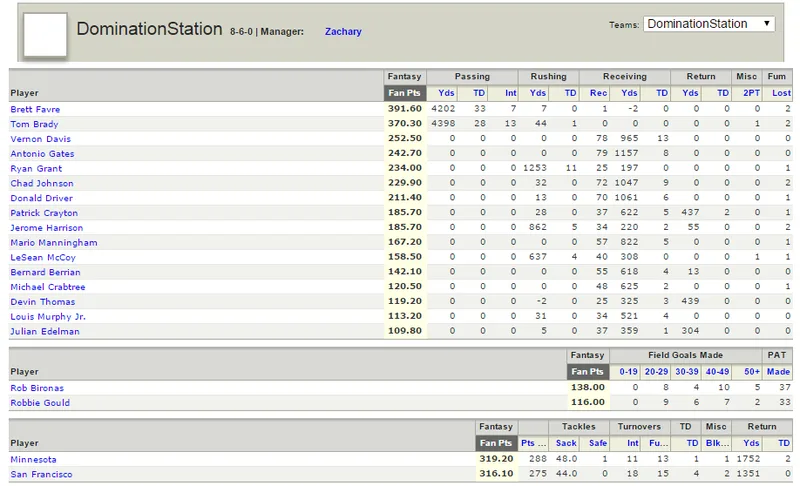This screenshot has height=486, width=800.
Task: Open Minnesota defense link
Action: [x=33, y=459]
